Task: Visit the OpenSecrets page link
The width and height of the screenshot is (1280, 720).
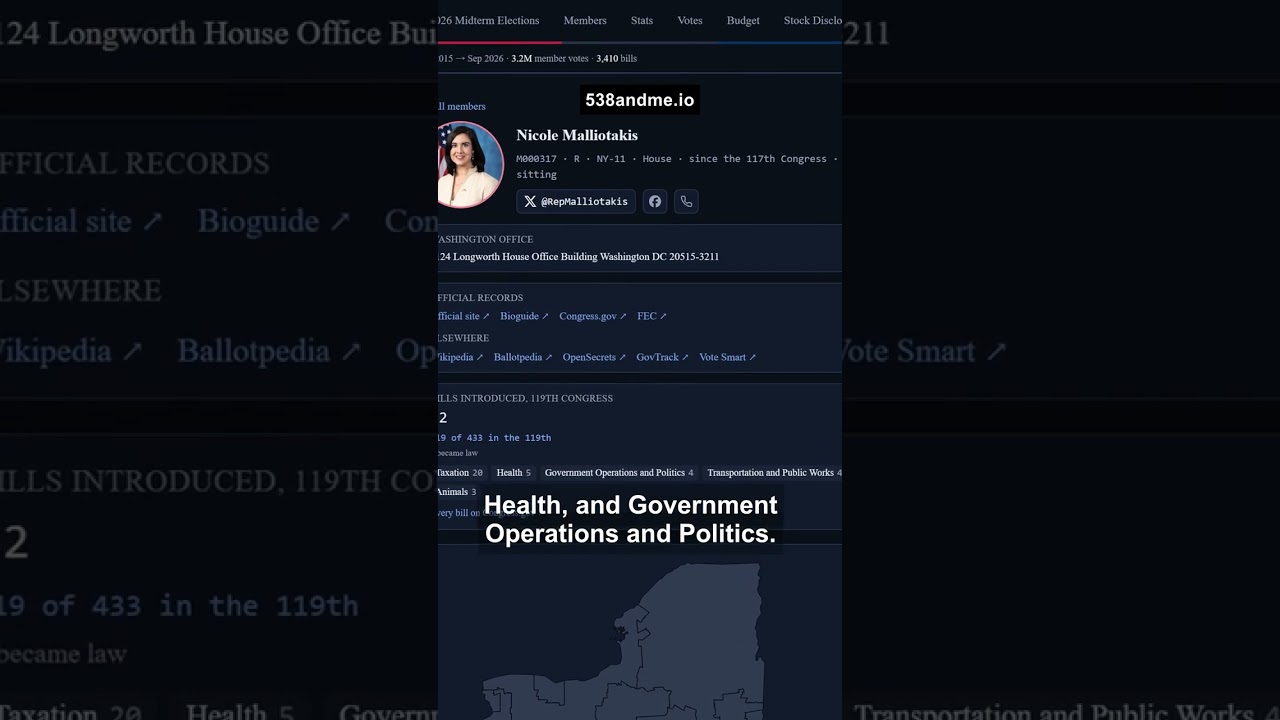Action: click(594, 357)
